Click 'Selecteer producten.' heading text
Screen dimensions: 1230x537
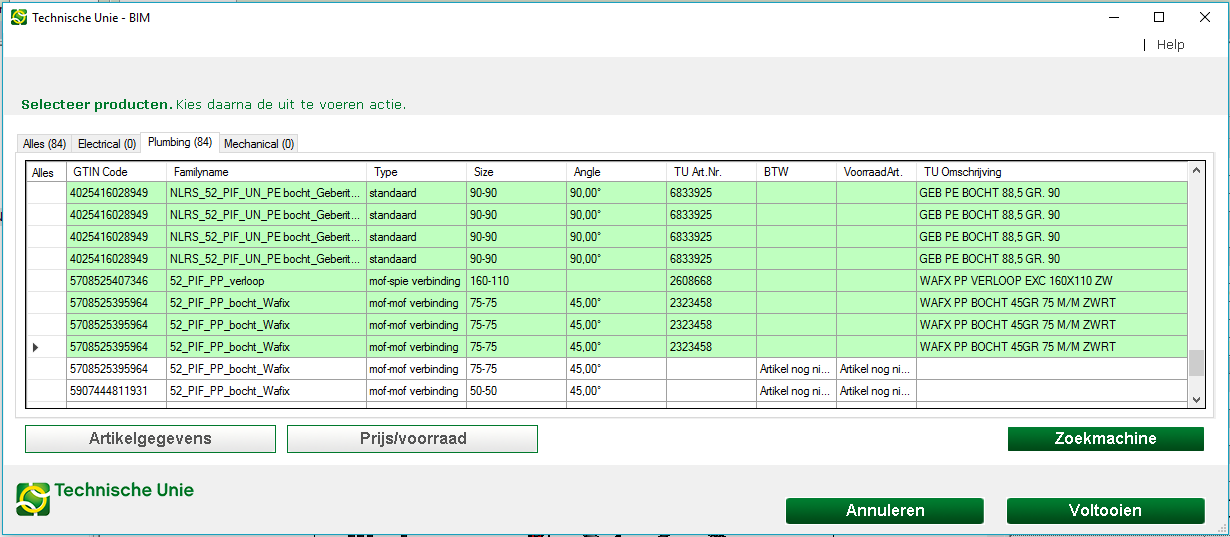96,104
